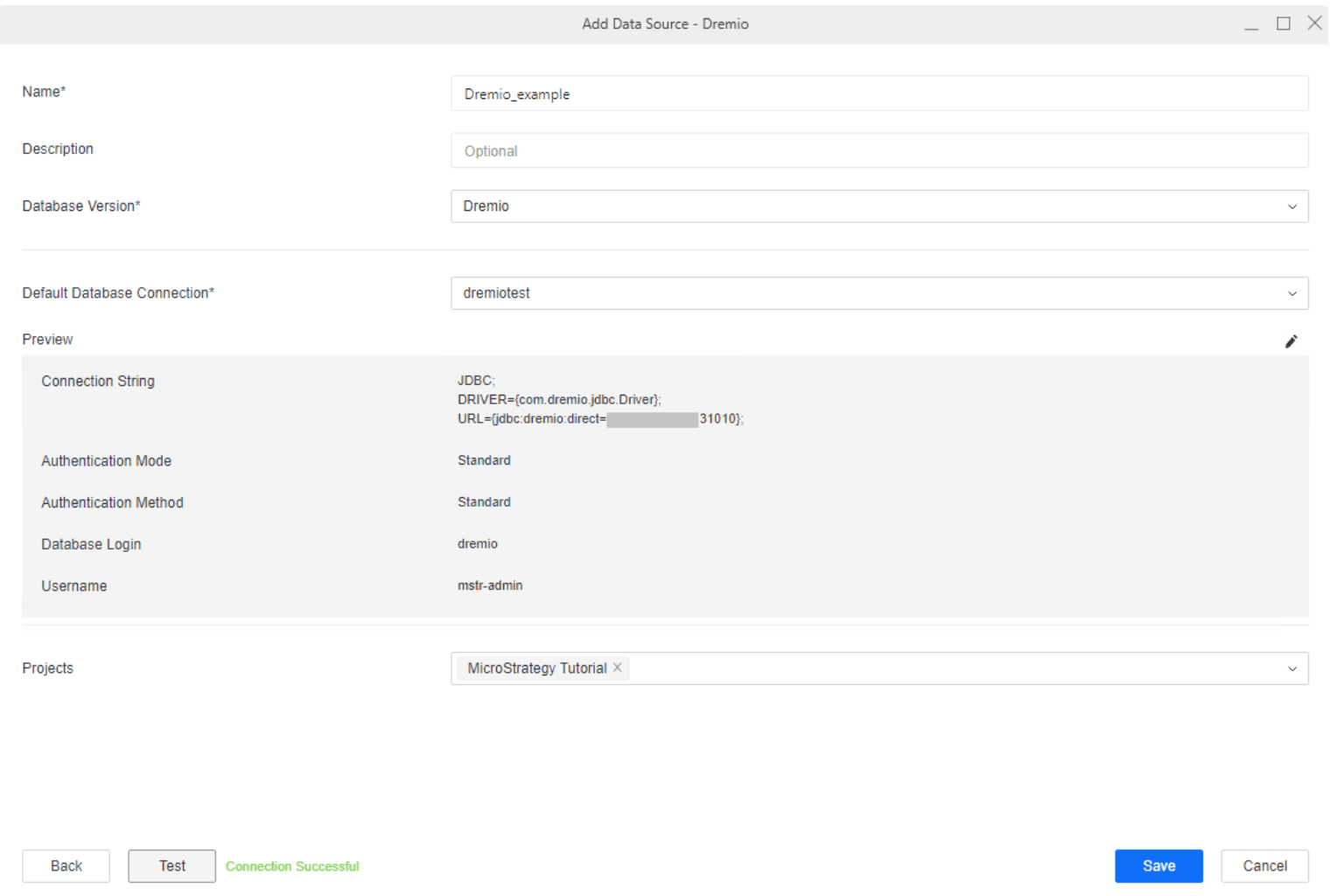Open the Projects dropdown list

click(1291, 668)
